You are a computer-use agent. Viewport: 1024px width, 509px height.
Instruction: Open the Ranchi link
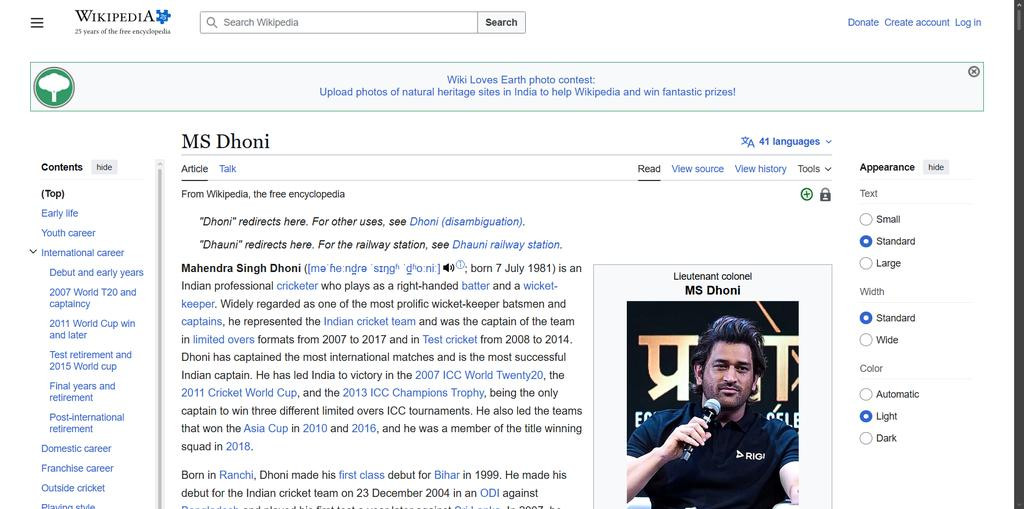236,475
